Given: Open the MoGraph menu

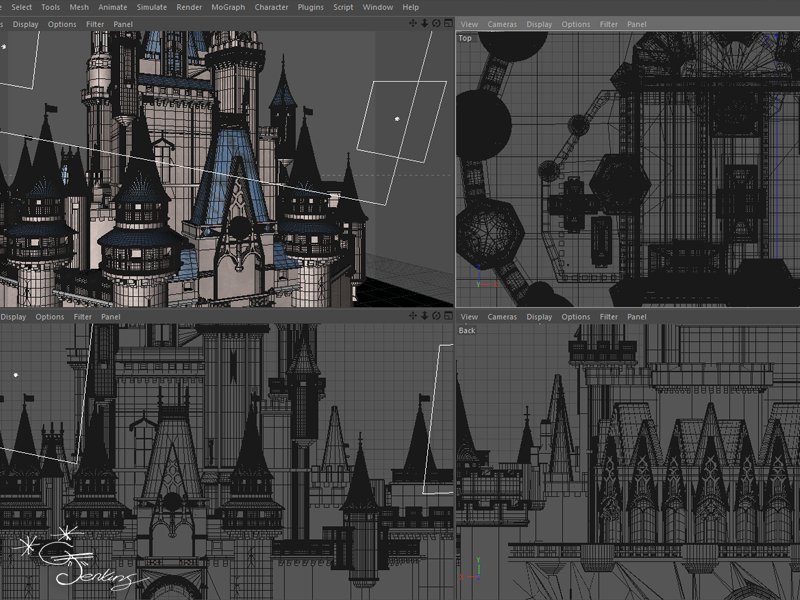Looking at the screenshot, I should tap(228, 7).
